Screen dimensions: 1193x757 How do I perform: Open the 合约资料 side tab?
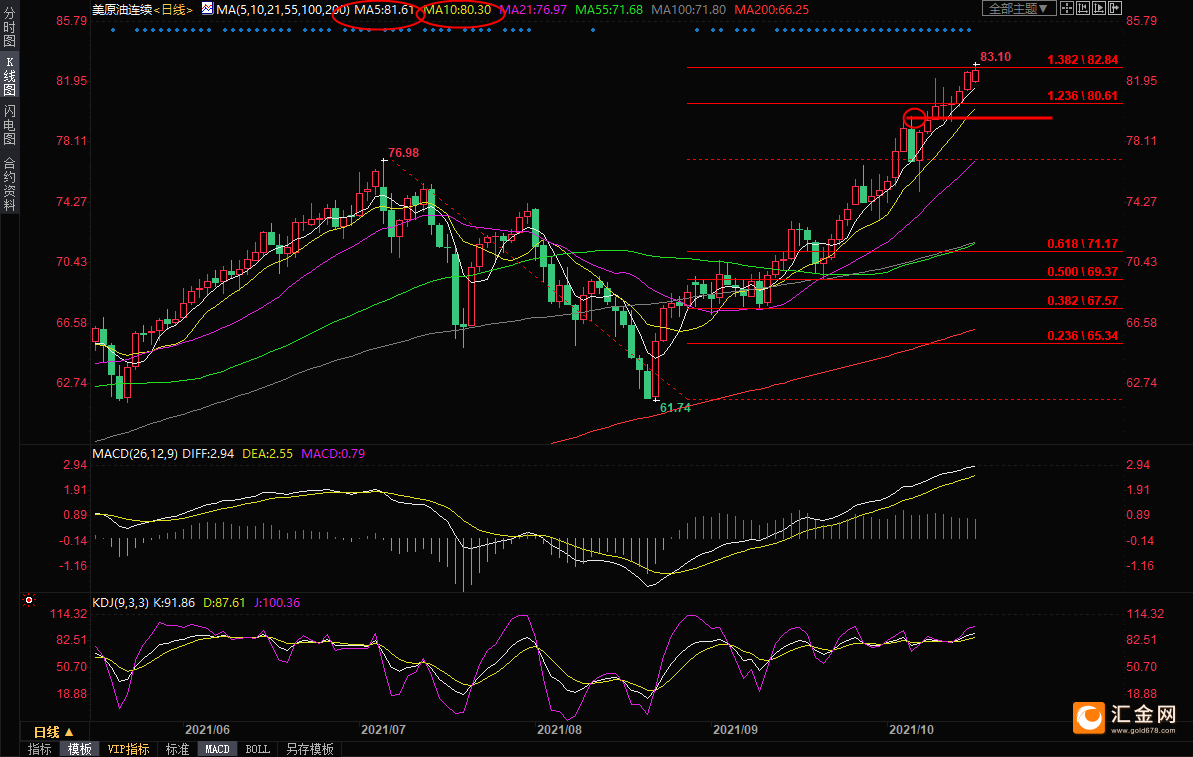[x=9, y=183]
